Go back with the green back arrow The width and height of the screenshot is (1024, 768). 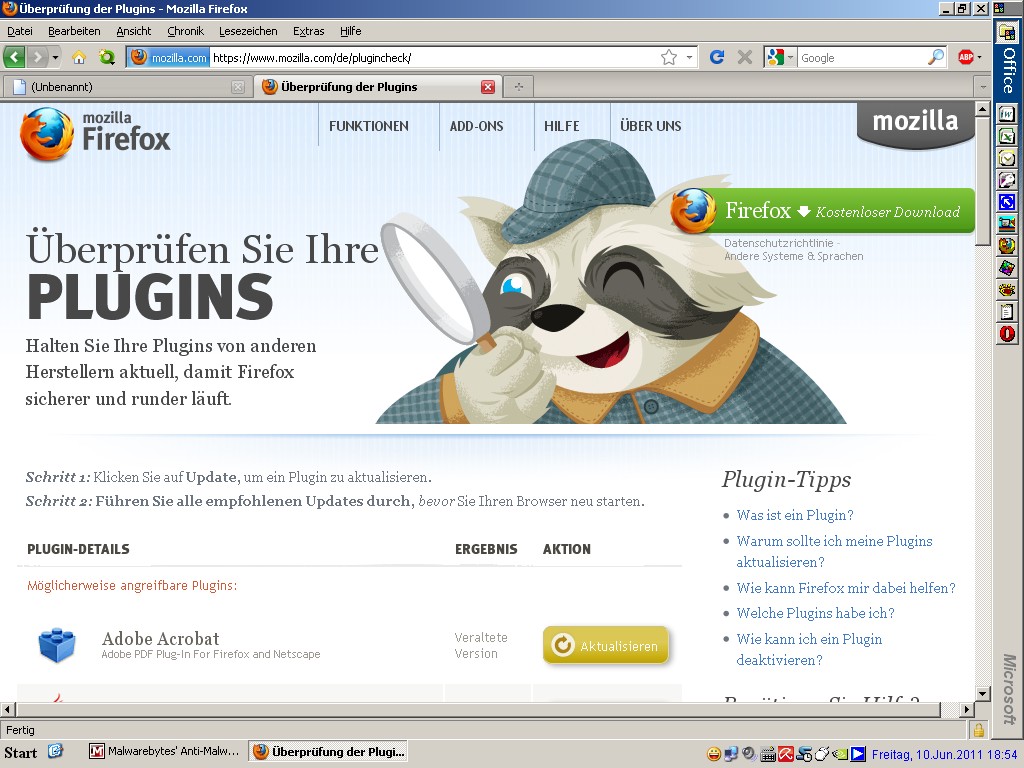[14, 57]
